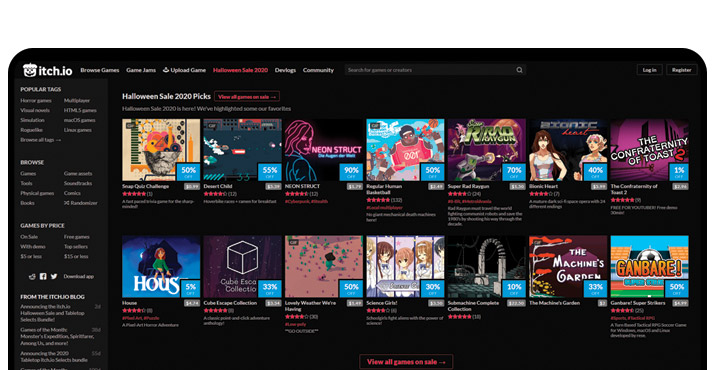The width and height of the screenshot is (715, 370).
Task: Open Linux games tag
Action: 78,130
